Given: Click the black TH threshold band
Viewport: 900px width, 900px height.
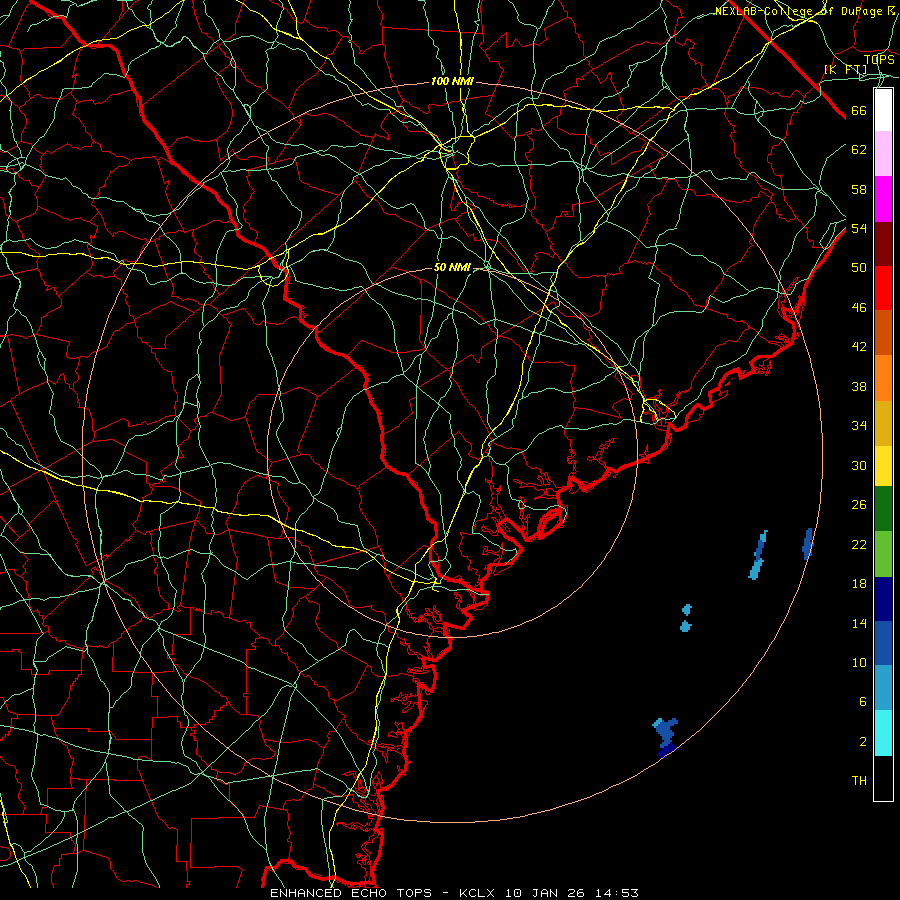Looking at the screenshot, I should (x=883, y=778).
